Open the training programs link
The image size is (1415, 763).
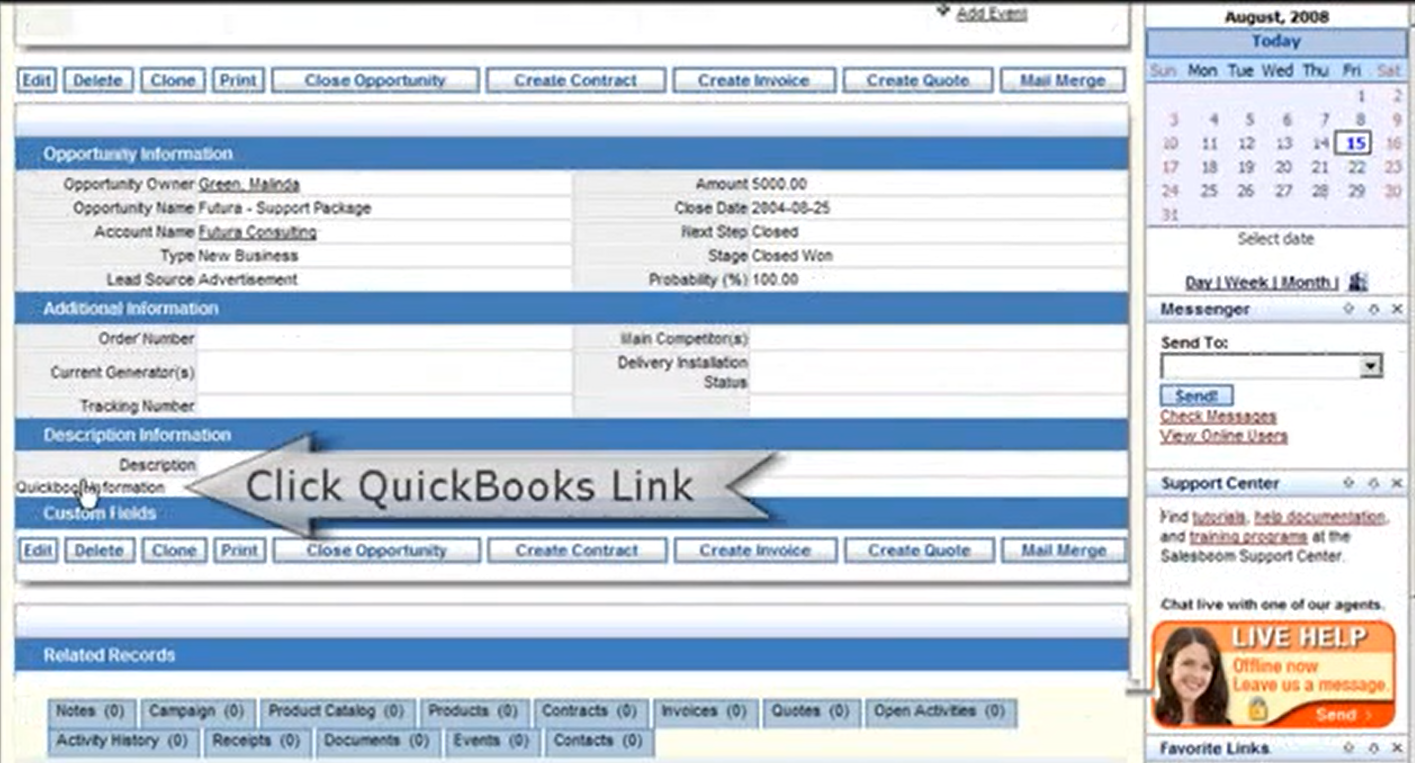(1248, 536)
